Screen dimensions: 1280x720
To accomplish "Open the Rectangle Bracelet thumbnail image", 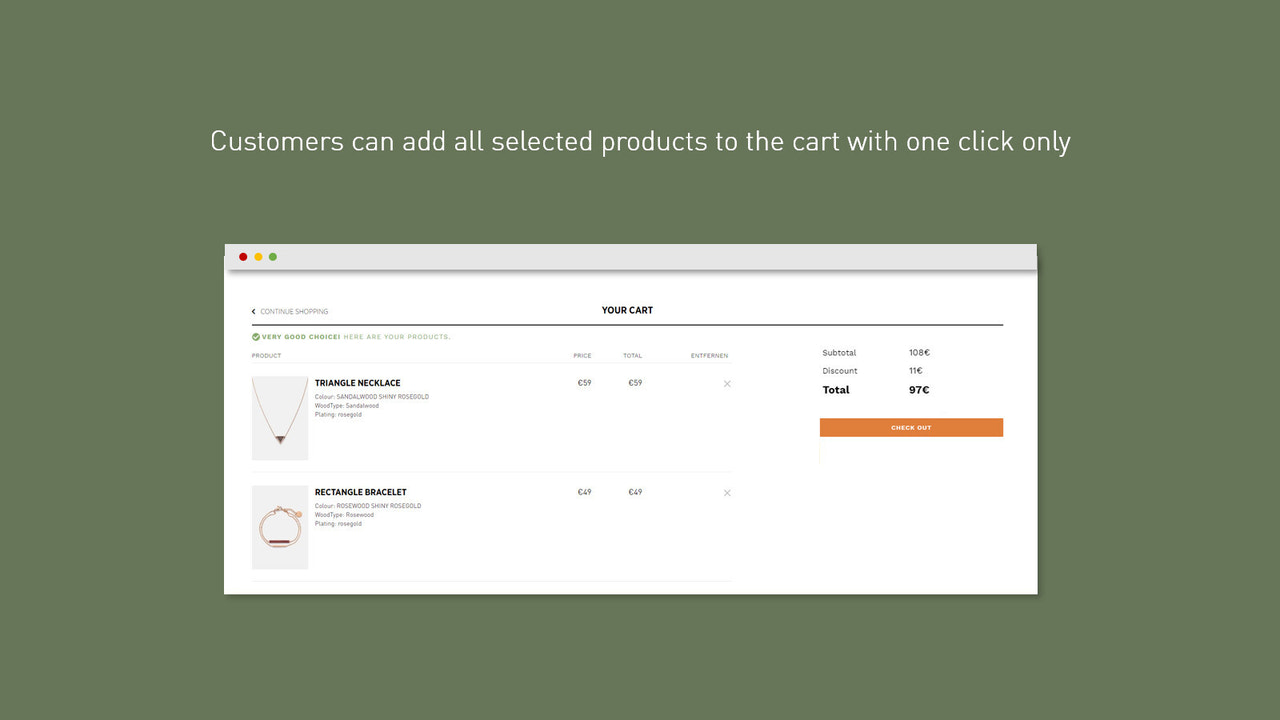I will click(279, 527).
